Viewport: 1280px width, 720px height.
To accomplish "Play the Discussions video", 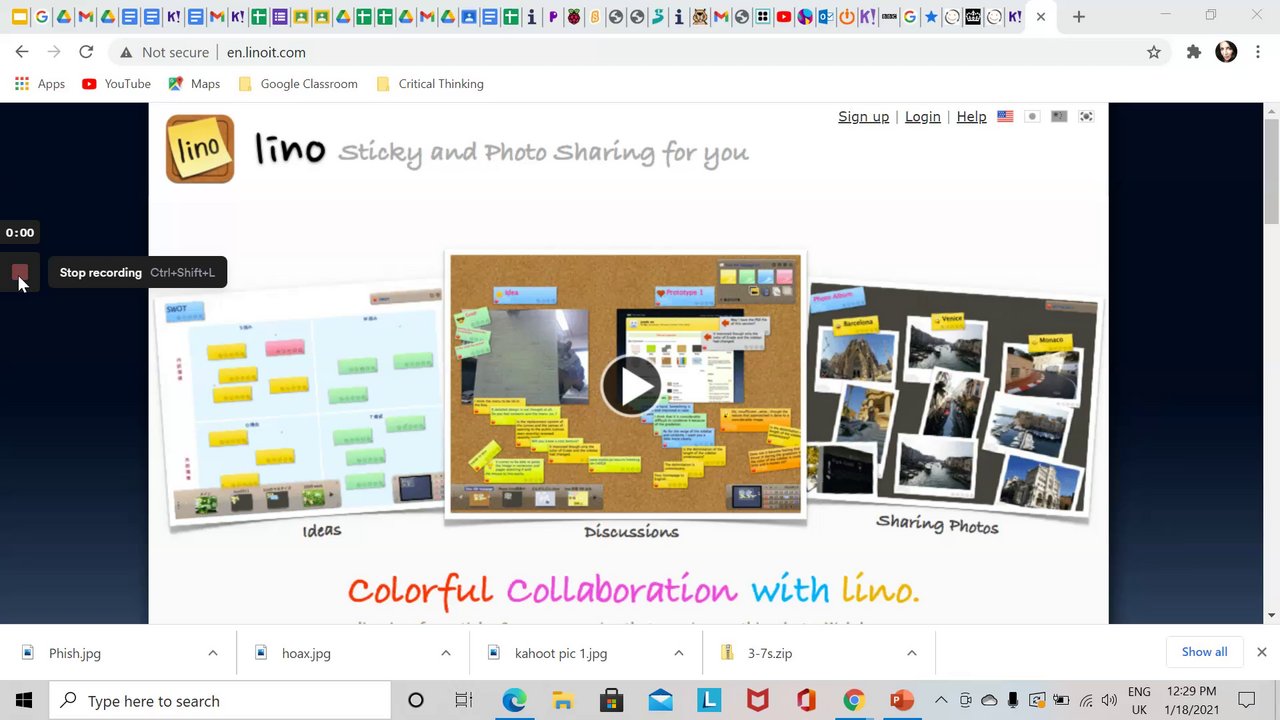I will coord(630,385).
